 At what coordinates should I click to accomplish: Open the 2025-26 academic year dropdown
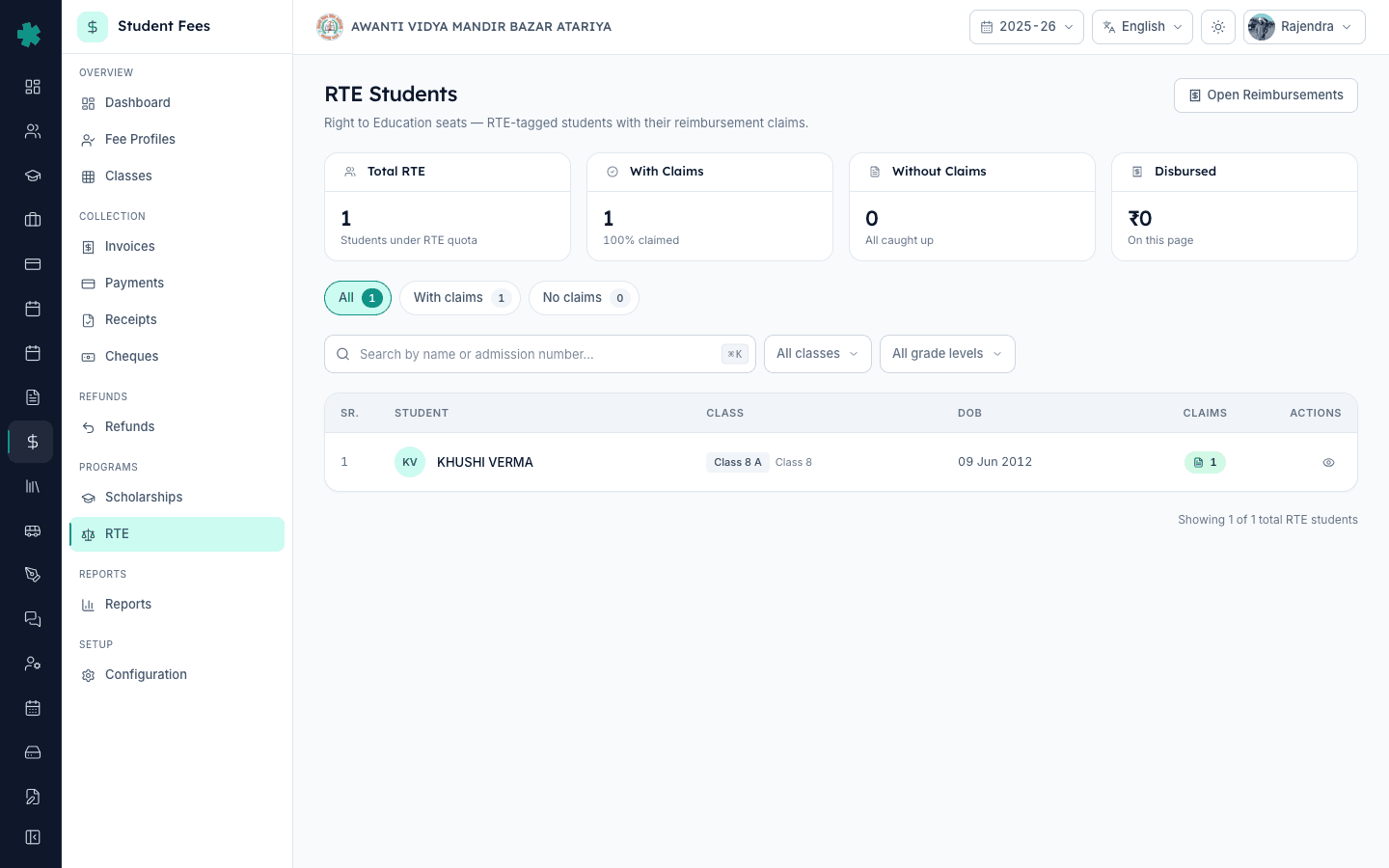tap(1026, 27)
